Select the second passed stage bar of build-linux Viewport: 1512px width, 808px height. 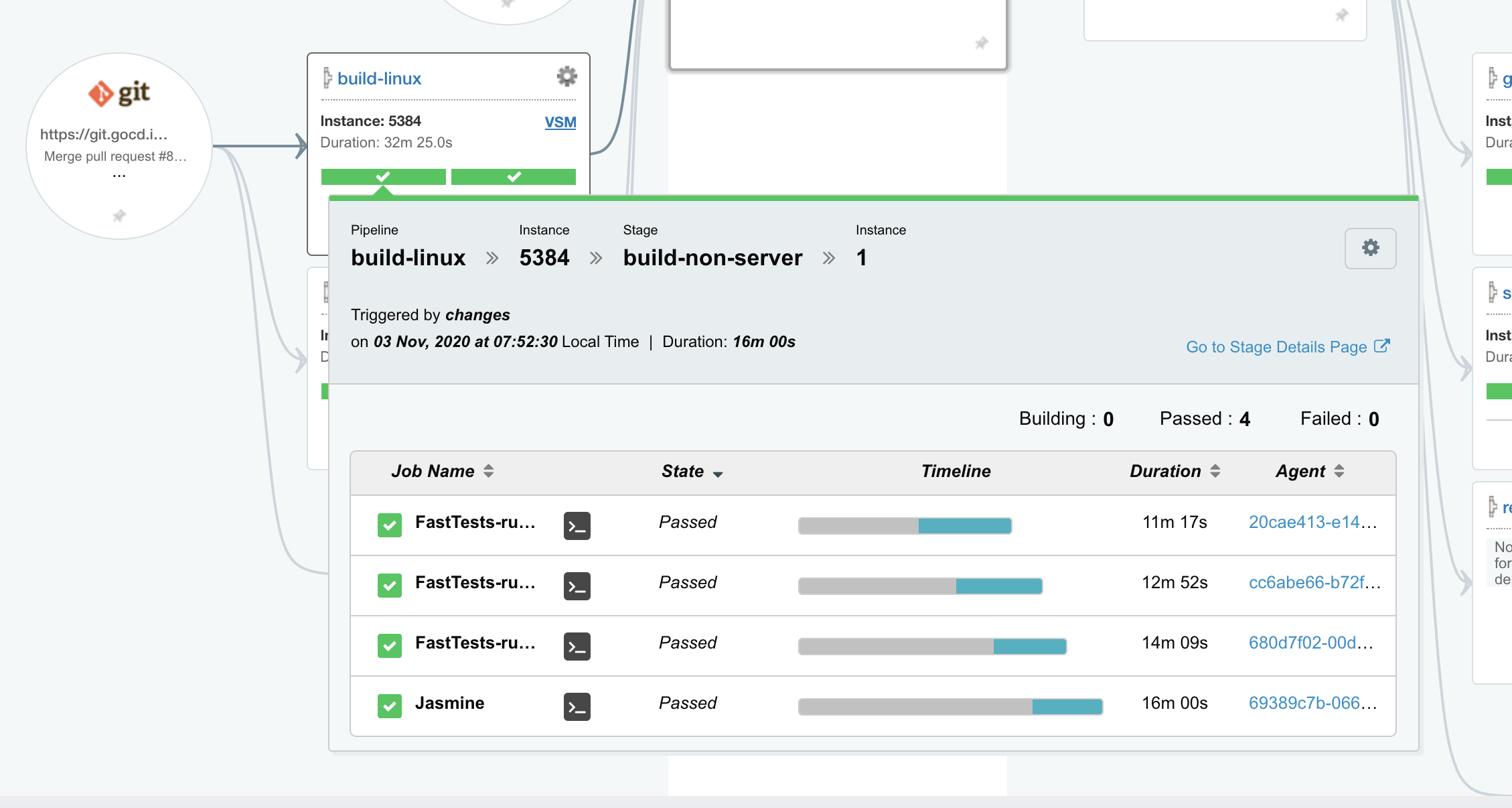point(514,177)
